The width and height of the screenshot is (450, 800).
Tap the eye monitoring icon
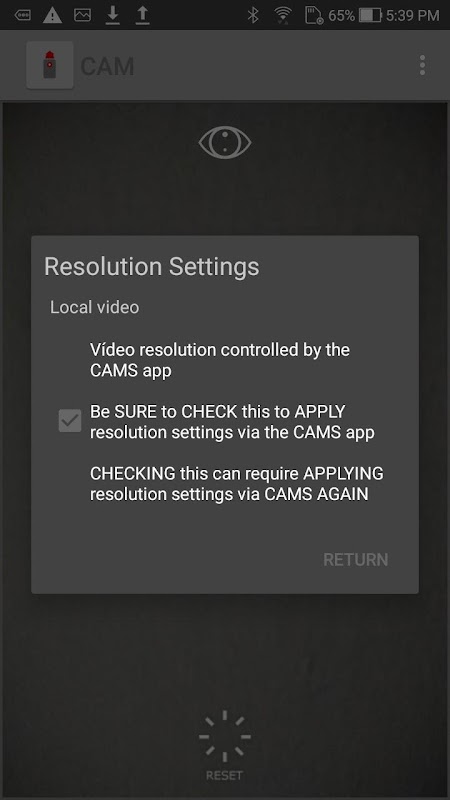point(224,142)
